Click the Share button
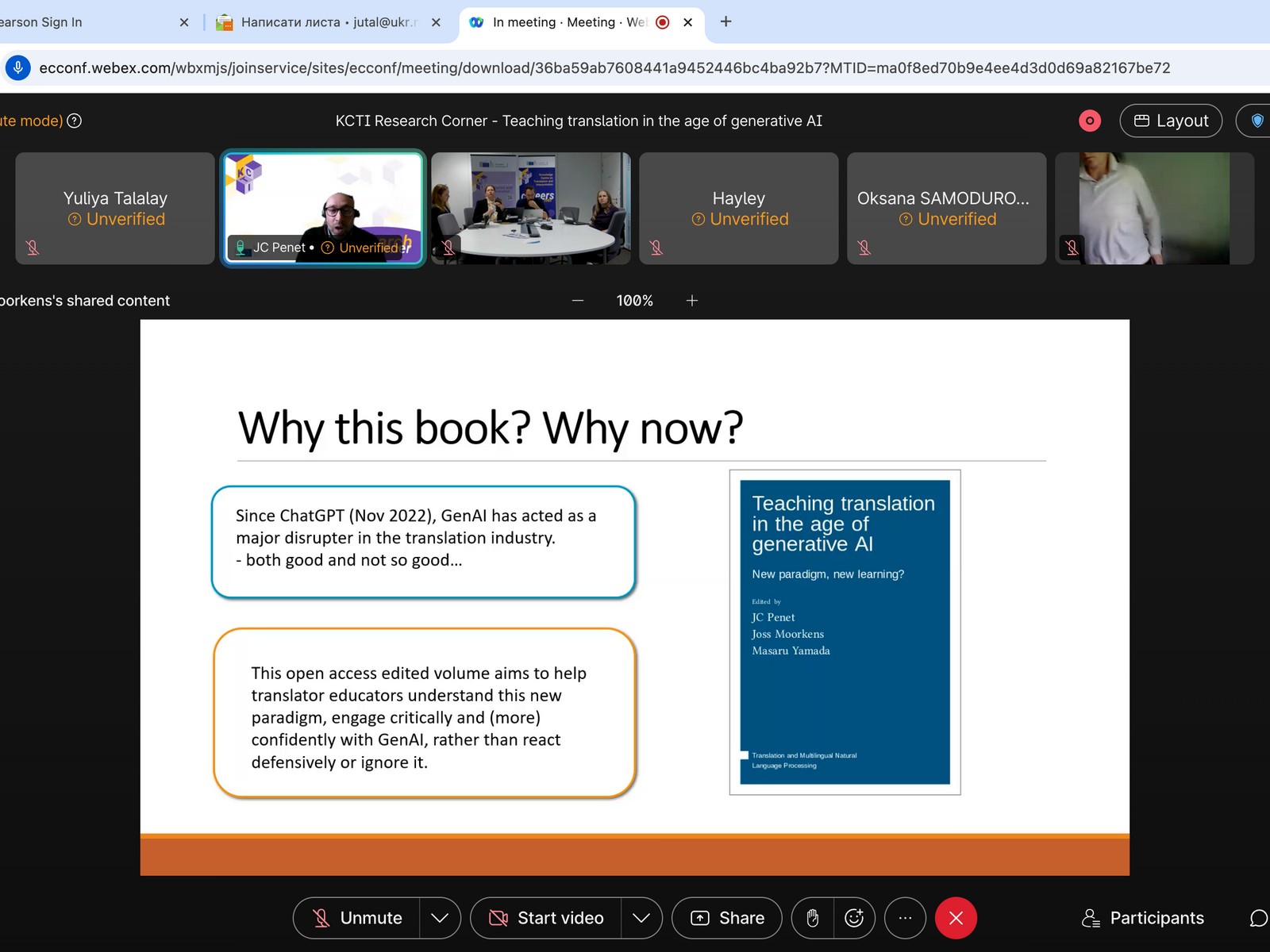Viewport: 1270px width, 952px height. (x=727, y=918)
